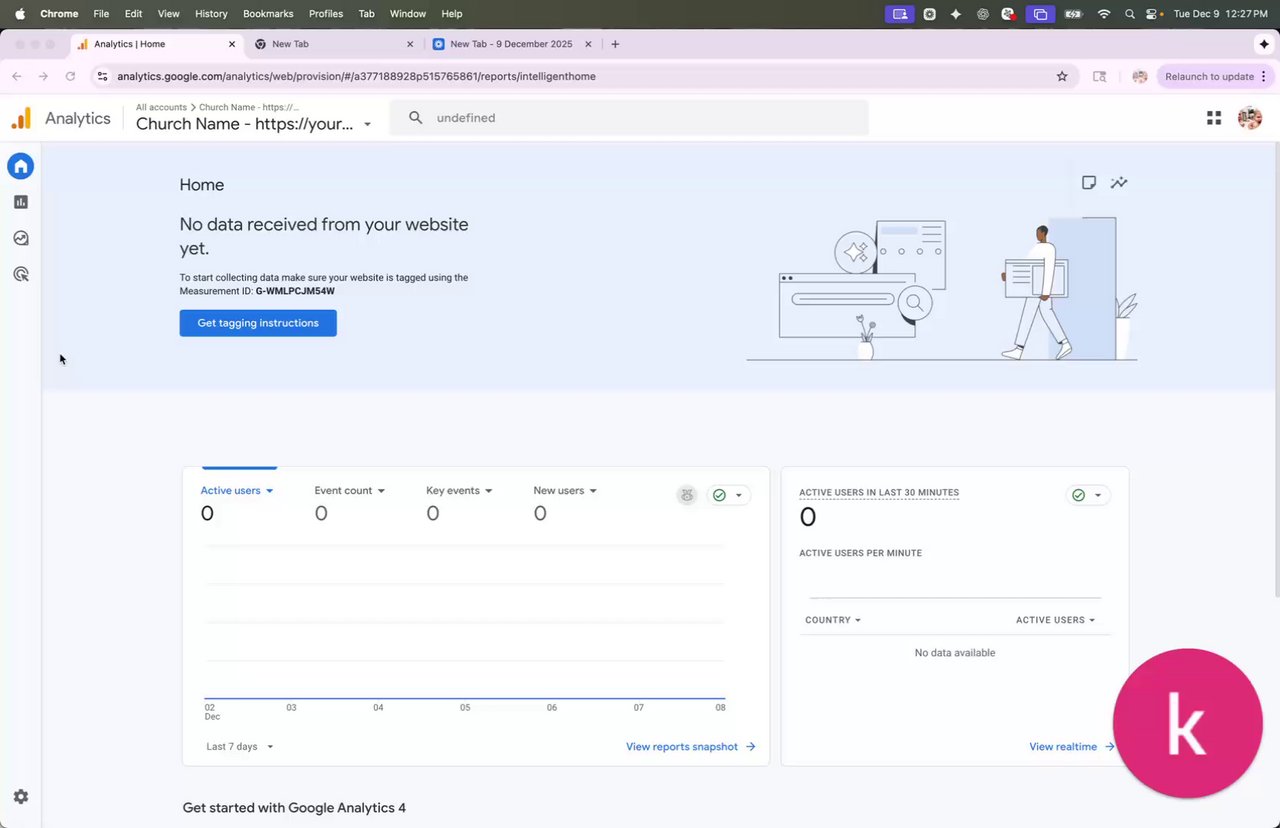1280x828 pixels.
Task: Open the Last 7 days date range dropdown
Action: (240, 747)
